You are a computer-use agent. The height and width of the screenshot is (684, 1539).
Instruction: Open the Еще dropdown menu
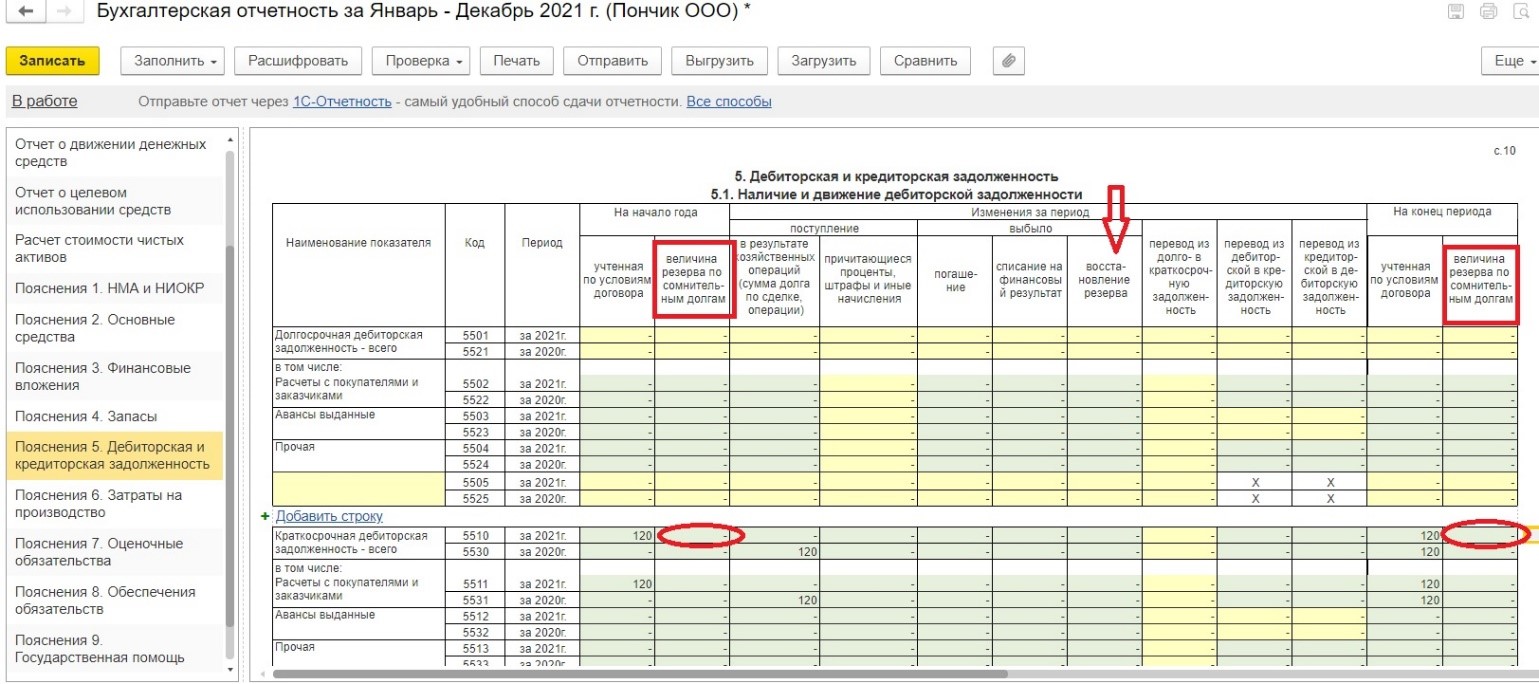point(1513,61)
